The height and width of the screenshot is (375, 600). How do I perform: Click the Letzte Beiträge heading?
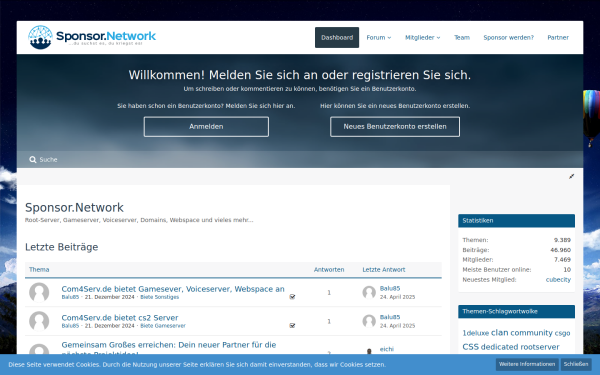62,247
